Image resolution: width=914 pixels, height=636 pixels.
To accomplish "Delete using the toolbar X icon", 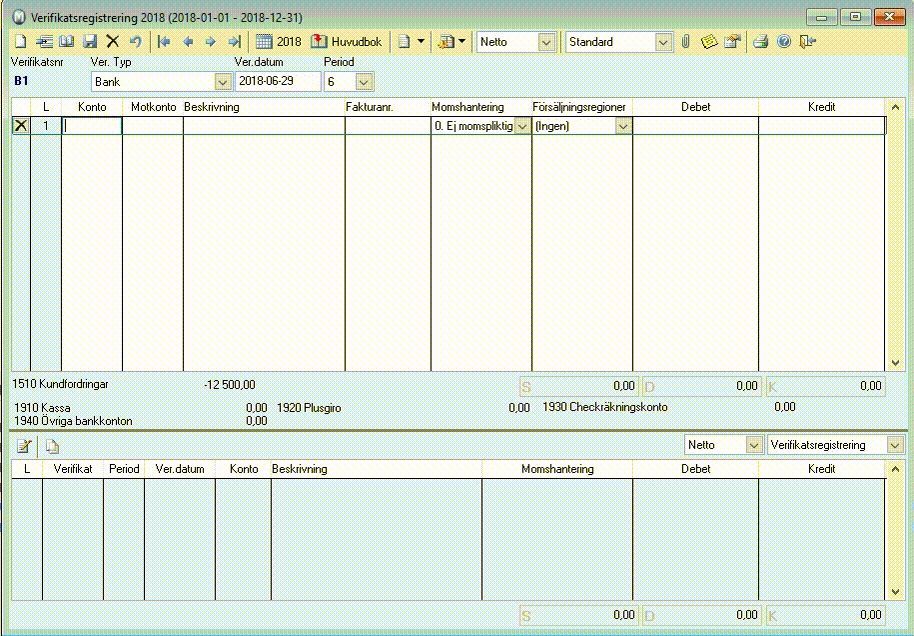I will pos(113,41).
